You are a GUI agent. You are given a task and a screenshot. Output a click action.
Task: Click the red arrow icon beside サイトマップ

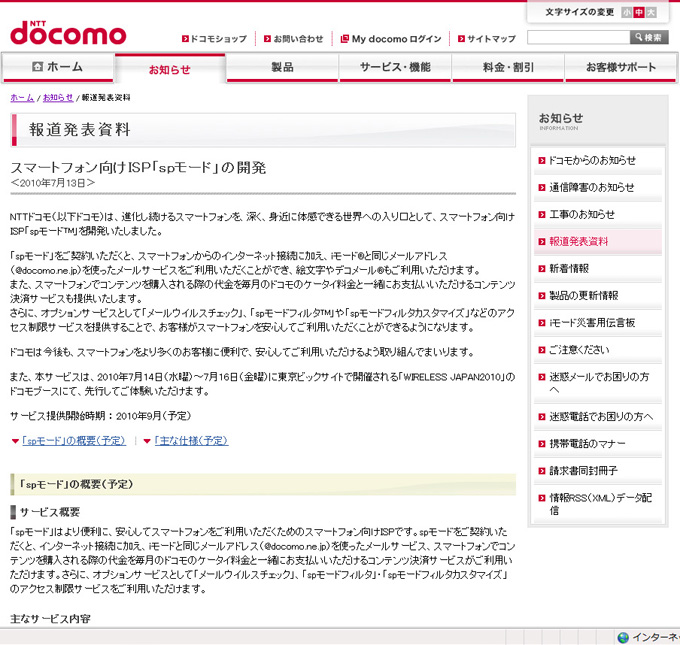(461, 39)
